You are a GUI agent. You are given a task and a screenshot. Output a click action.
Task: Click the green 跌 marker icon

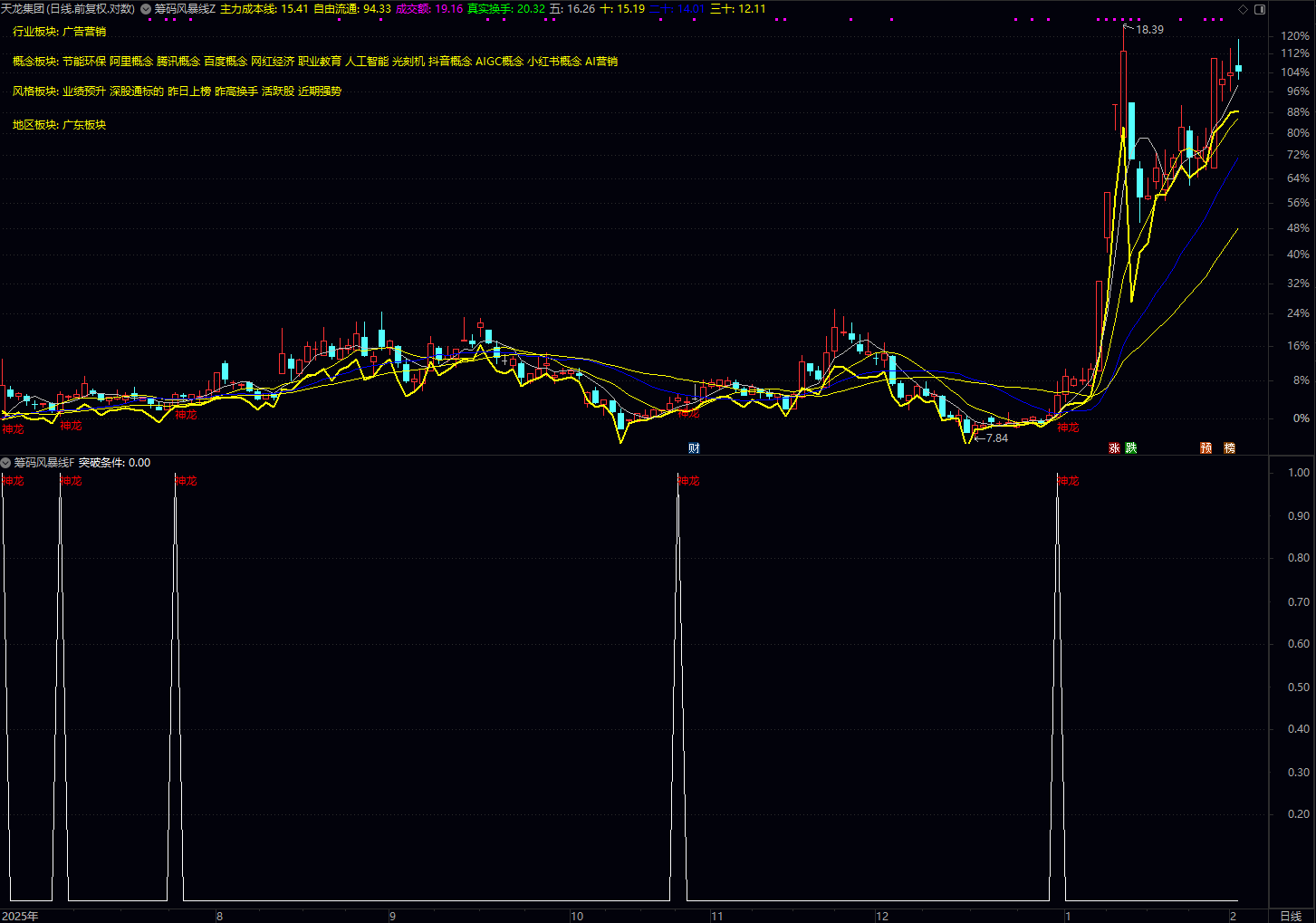point(1131,448)
